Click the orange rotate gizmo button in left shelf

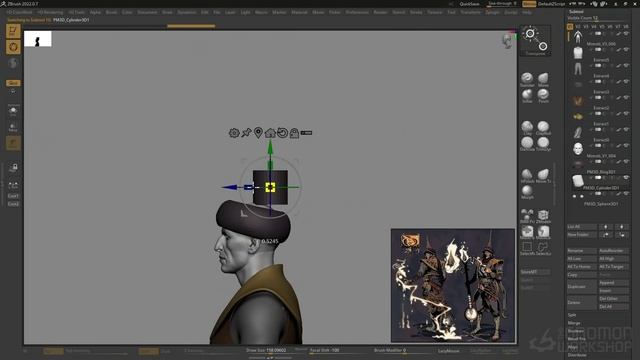(13, 47)
